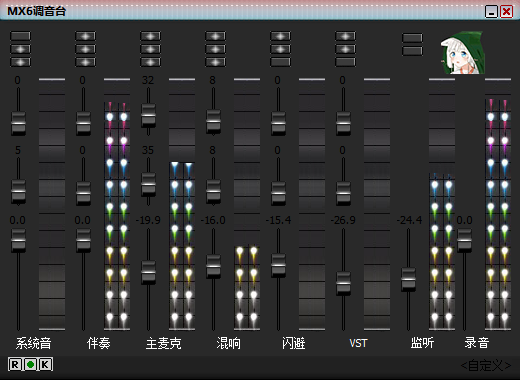This screenshot has width=520, height=380.
Task: Click top slider knob of 混响 channel
Action: [x=213, y=122]
